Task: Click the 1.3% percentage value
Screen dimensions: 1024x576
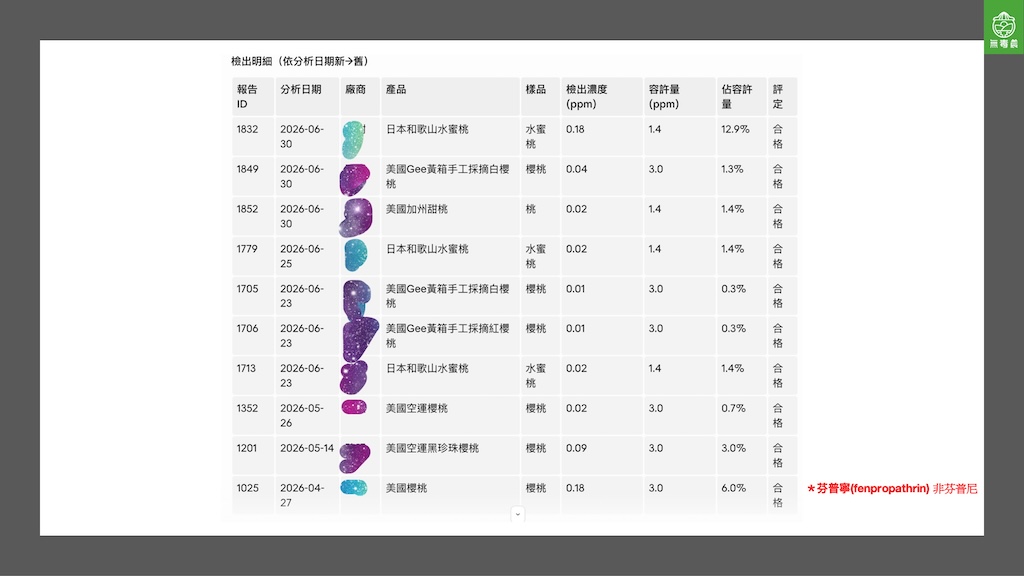Action: [732, 169]
